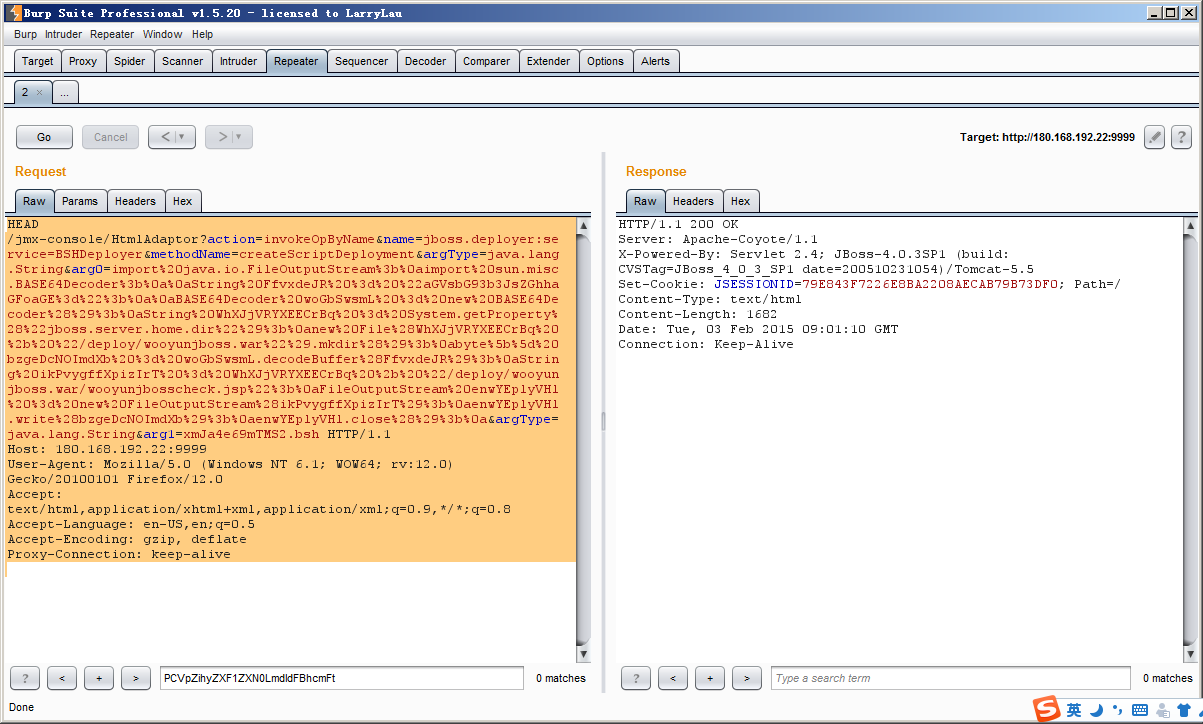Toggle Sogou punctuation mode icon

coord(1116,712)
